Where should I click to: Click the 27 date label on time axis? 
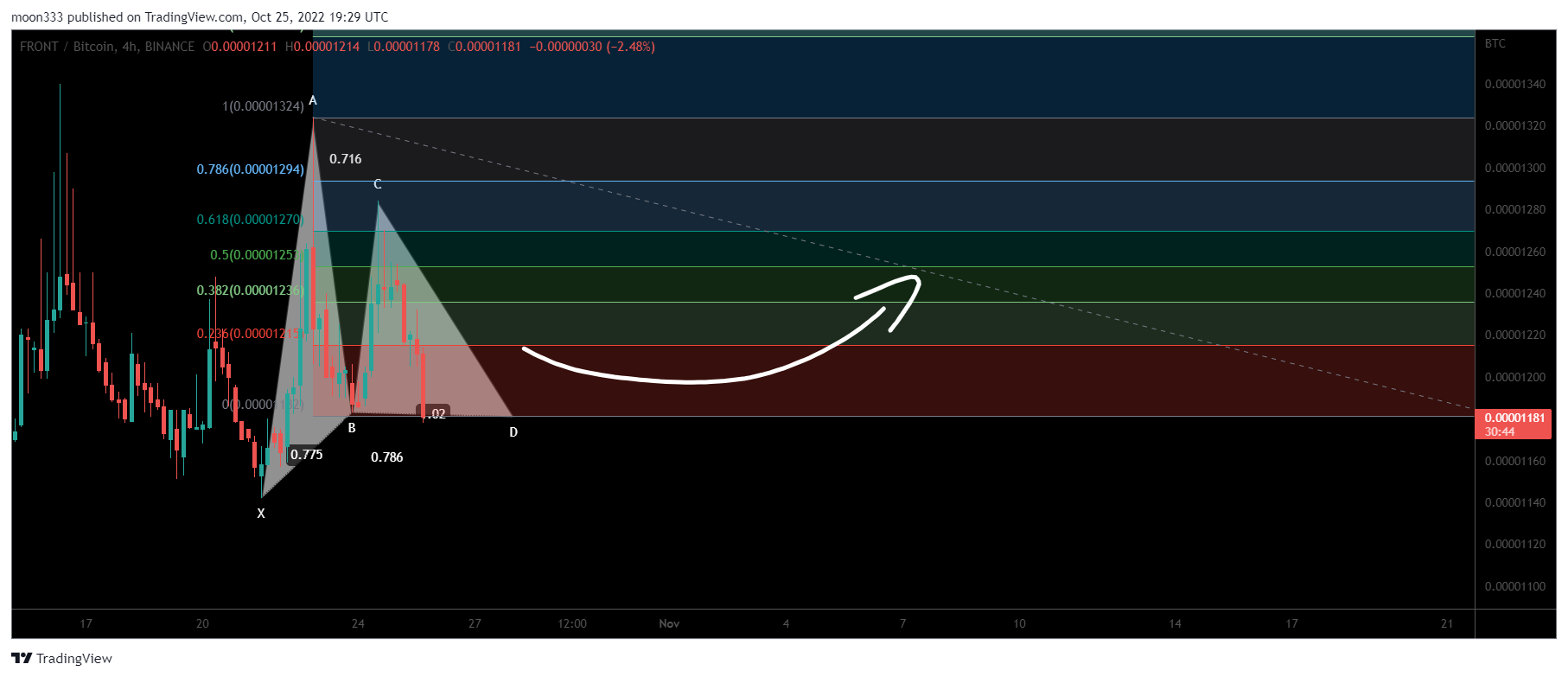click(475, 623)
